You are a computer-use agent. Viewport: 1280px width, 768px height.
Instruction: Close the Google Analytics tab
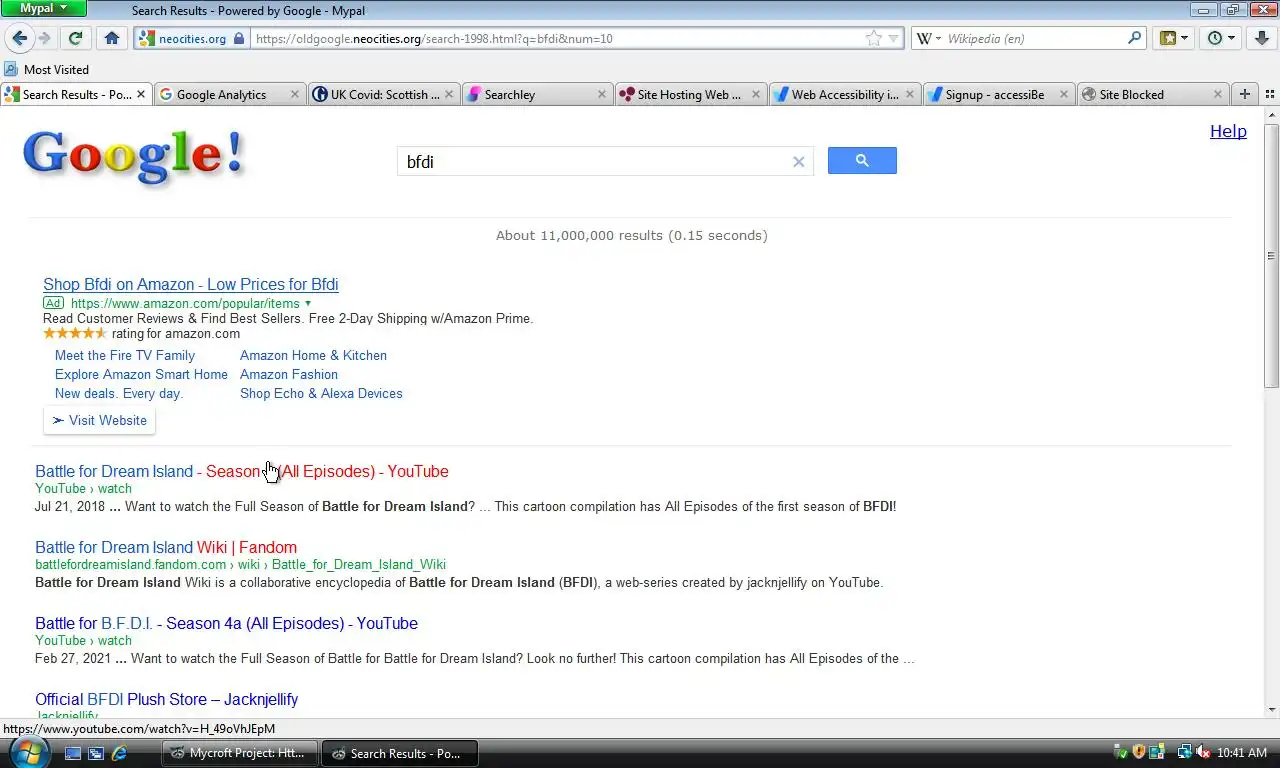[x=294, y=94]
